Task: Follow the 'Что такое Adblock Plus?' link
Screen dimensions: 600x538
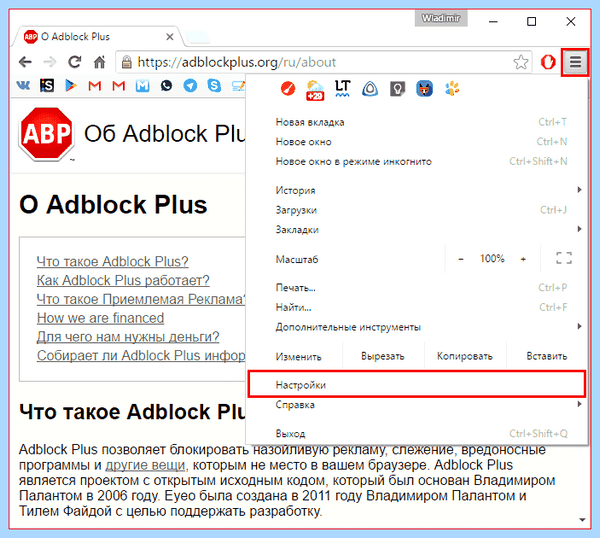Action: tap(112, 262)
